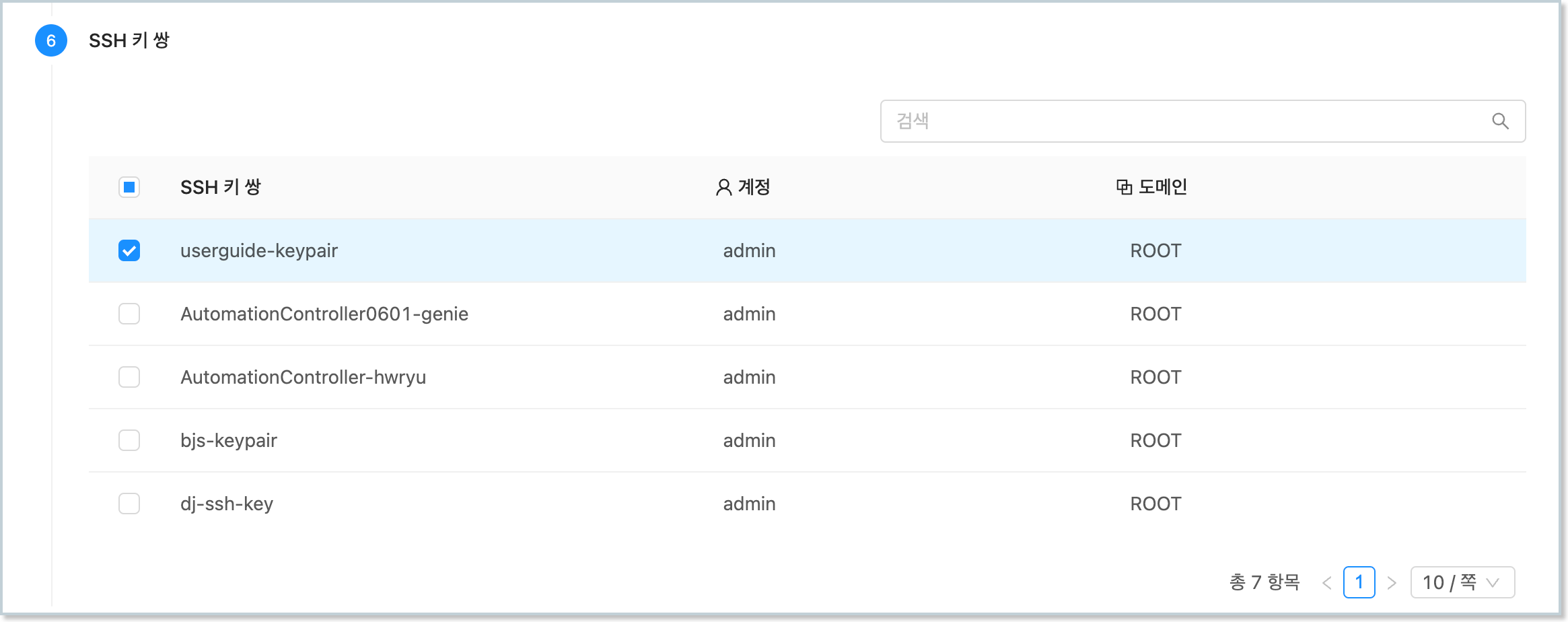Image resolution: width=1568 pixels, height=622 pixels.
Task: Tick the dj-ssh-key checkbox
Action: coord(129,504)
